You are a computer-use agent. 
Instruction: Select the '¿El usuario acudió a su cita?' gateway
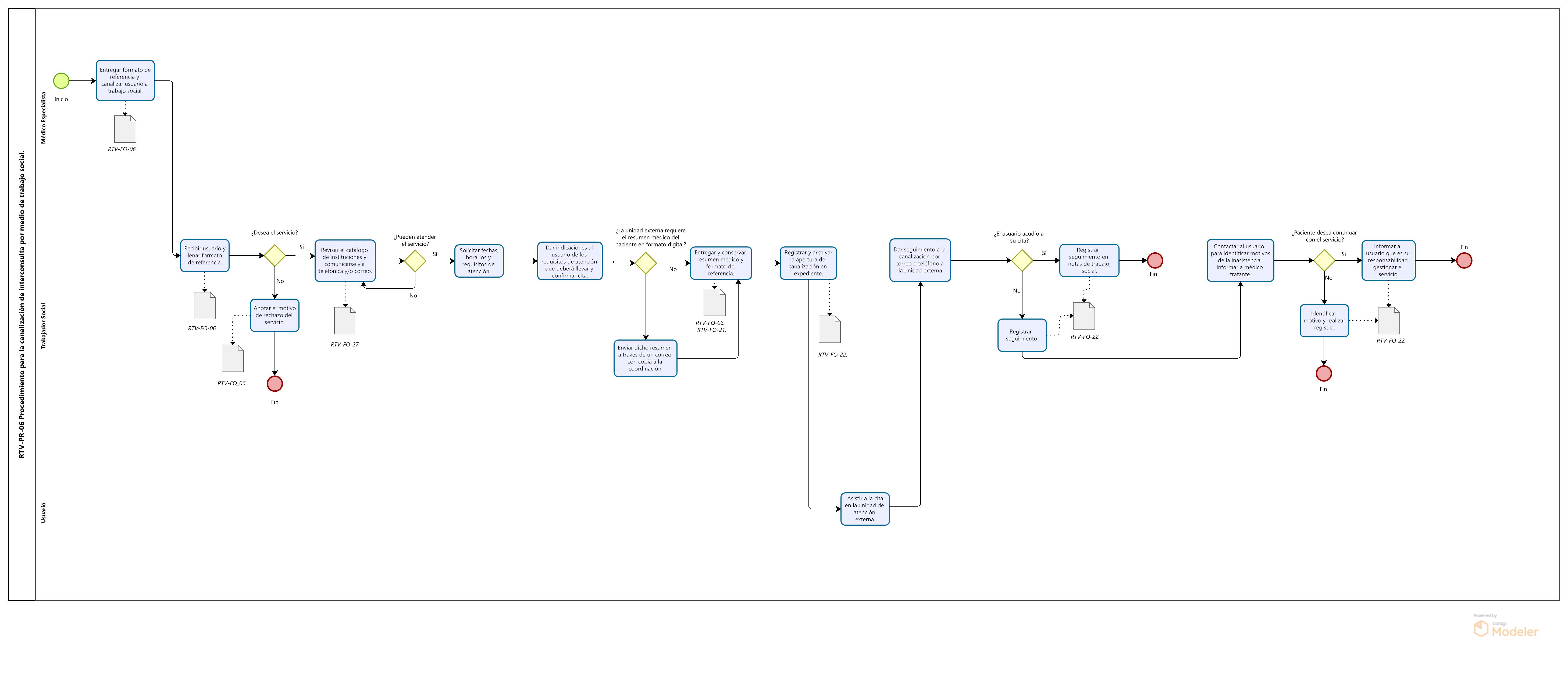click(1022, 261)
